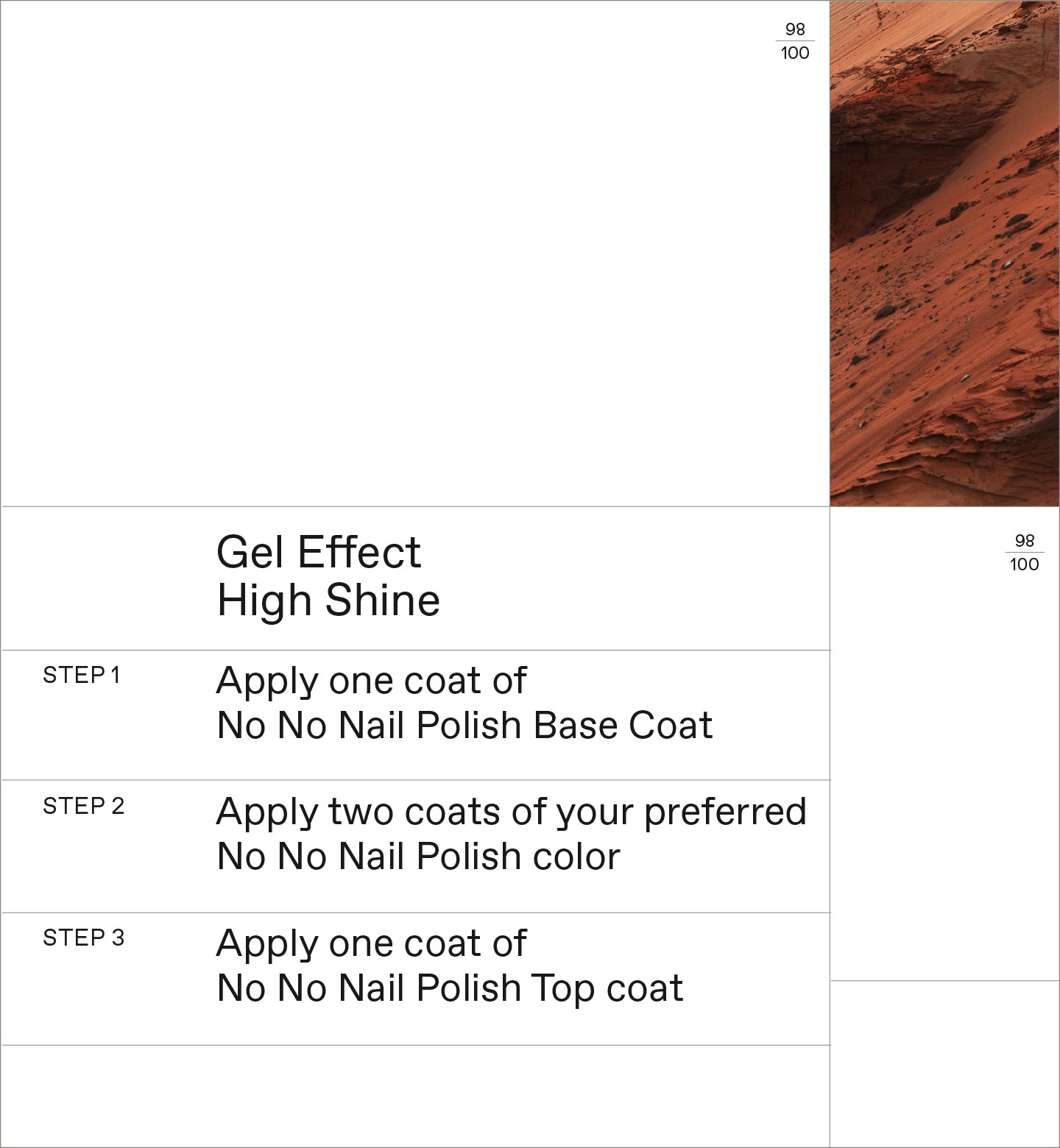The height and width of the screenshot is (1148, 1060).
Task: Click the 98/100 counter left of the photo
Action: click(795, 41)
